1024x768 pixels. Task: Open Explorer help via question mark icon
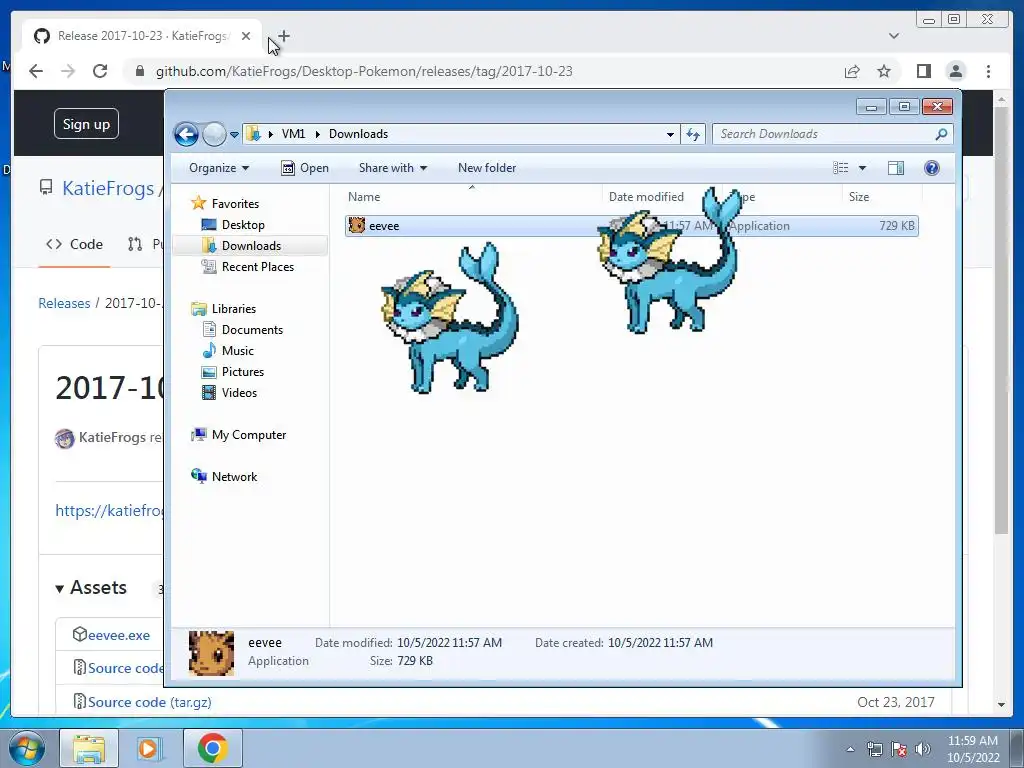[x=931, y=168]
